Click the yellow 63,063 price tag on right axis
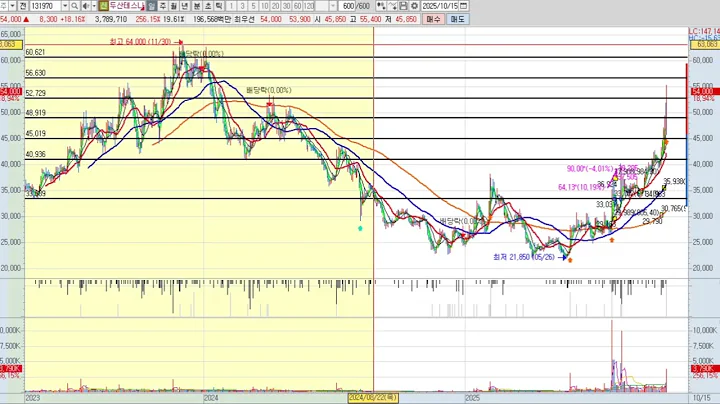 click(x=706, y=45)
